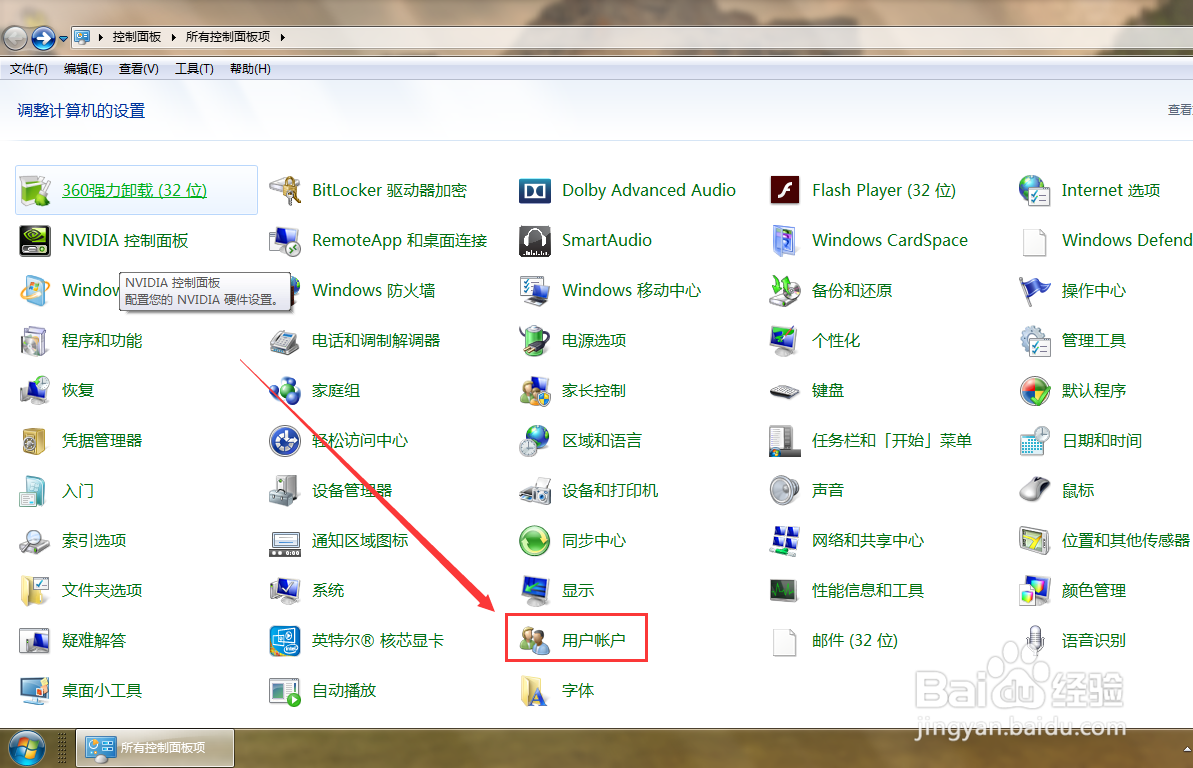
Task: Open the Dolby Advanced Audio icon
Action: coord(535,190)
